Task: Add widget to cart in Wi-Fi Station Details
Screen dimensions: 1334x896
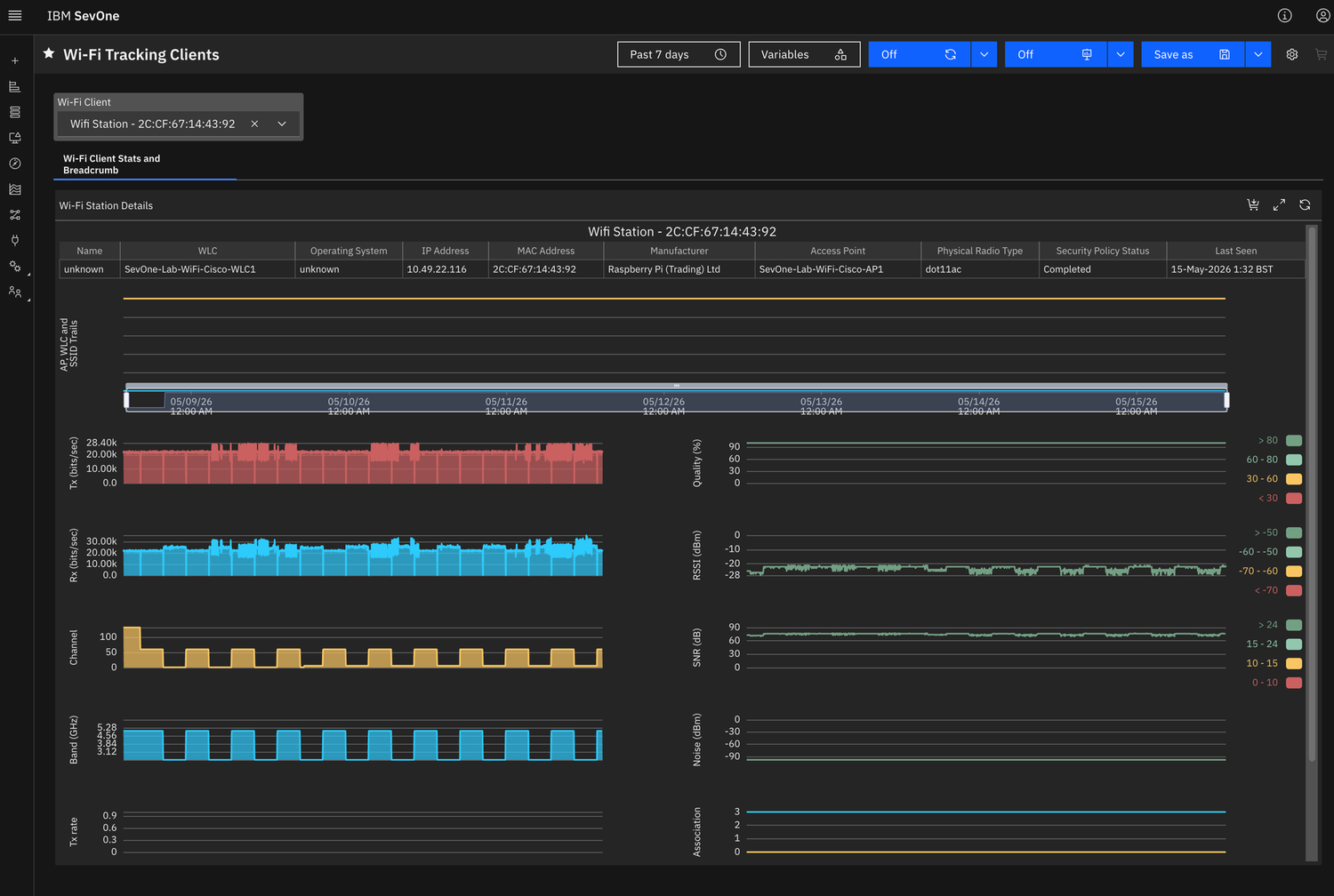Action: coord(1253,204)
